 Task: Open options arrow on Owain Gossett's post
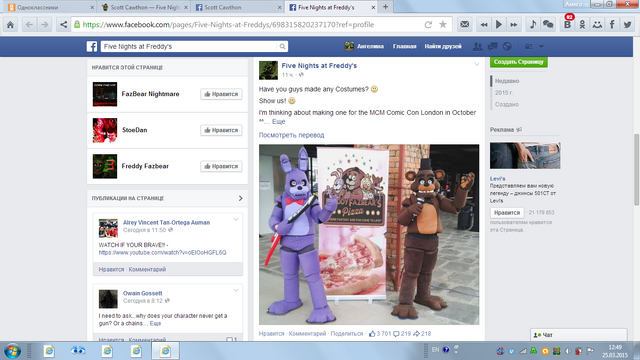[x=236, y=290]
